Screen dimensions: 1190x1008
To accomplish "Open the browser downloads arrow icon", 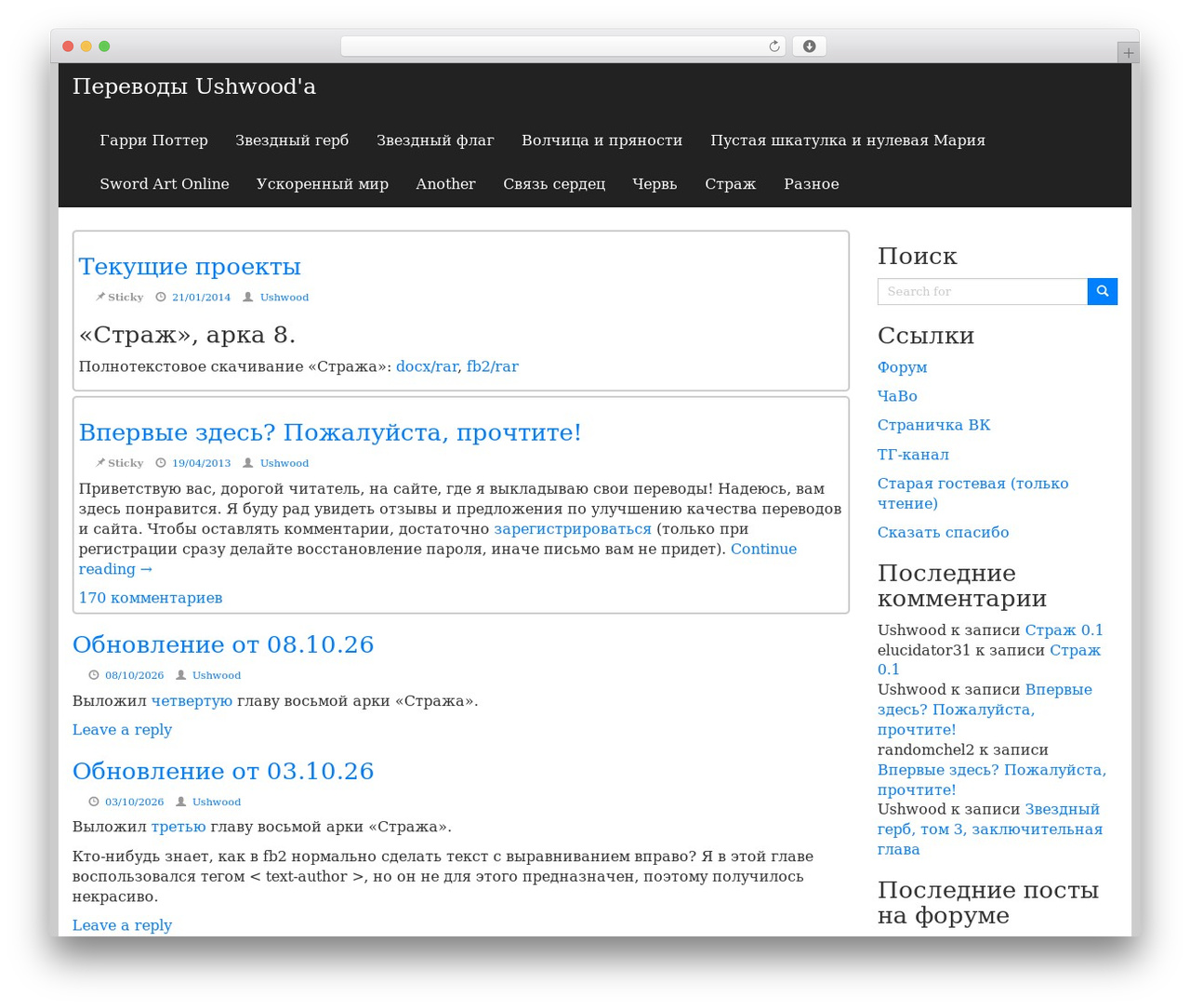I will point(809,46).
